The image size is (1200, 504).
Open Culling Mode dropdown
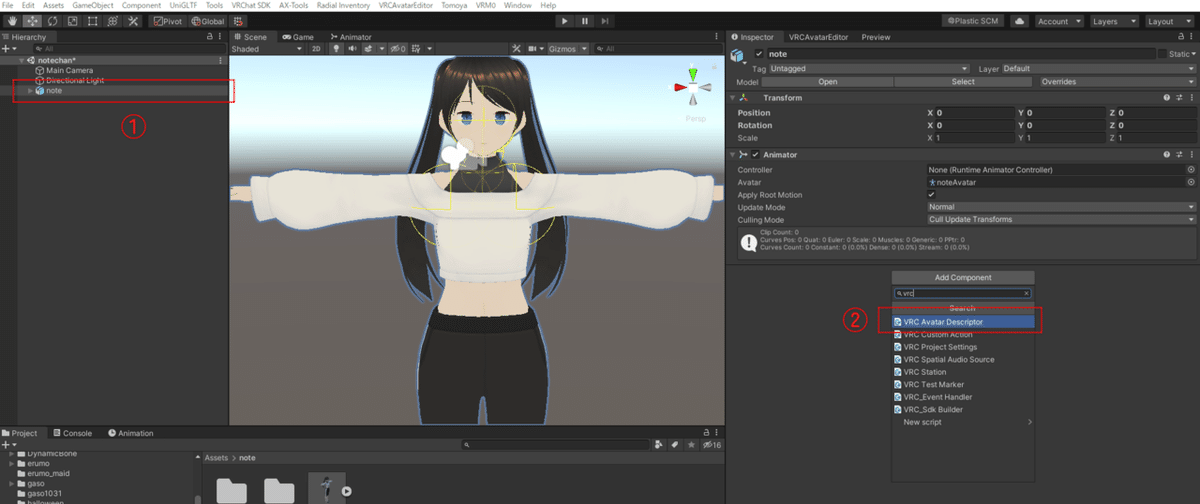pos(1061,219)
